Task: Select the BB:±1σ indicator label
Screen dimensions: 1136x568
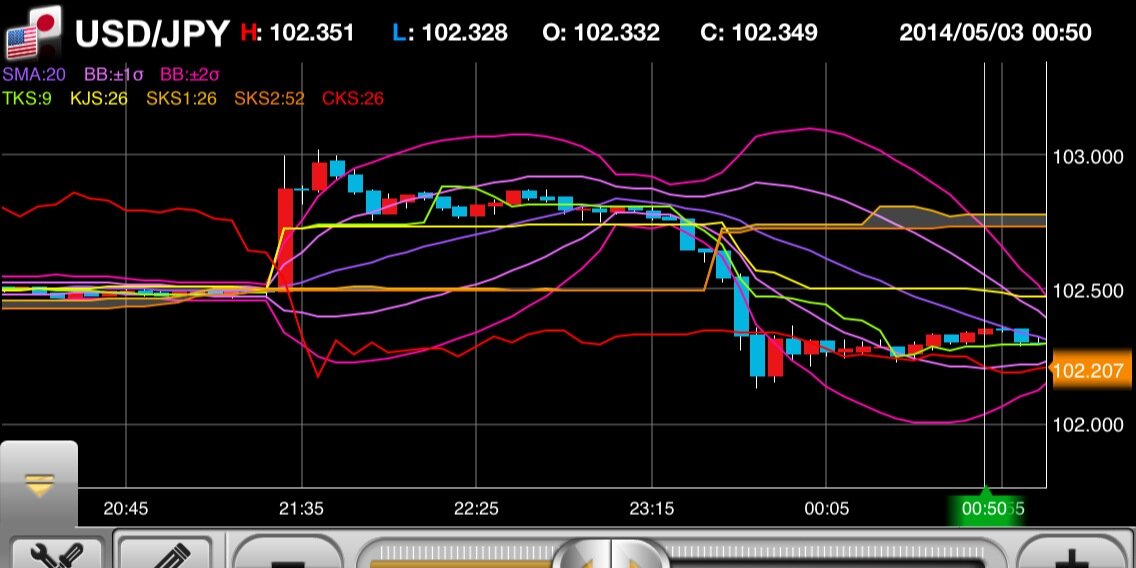Action: click(x=113, y=75)
